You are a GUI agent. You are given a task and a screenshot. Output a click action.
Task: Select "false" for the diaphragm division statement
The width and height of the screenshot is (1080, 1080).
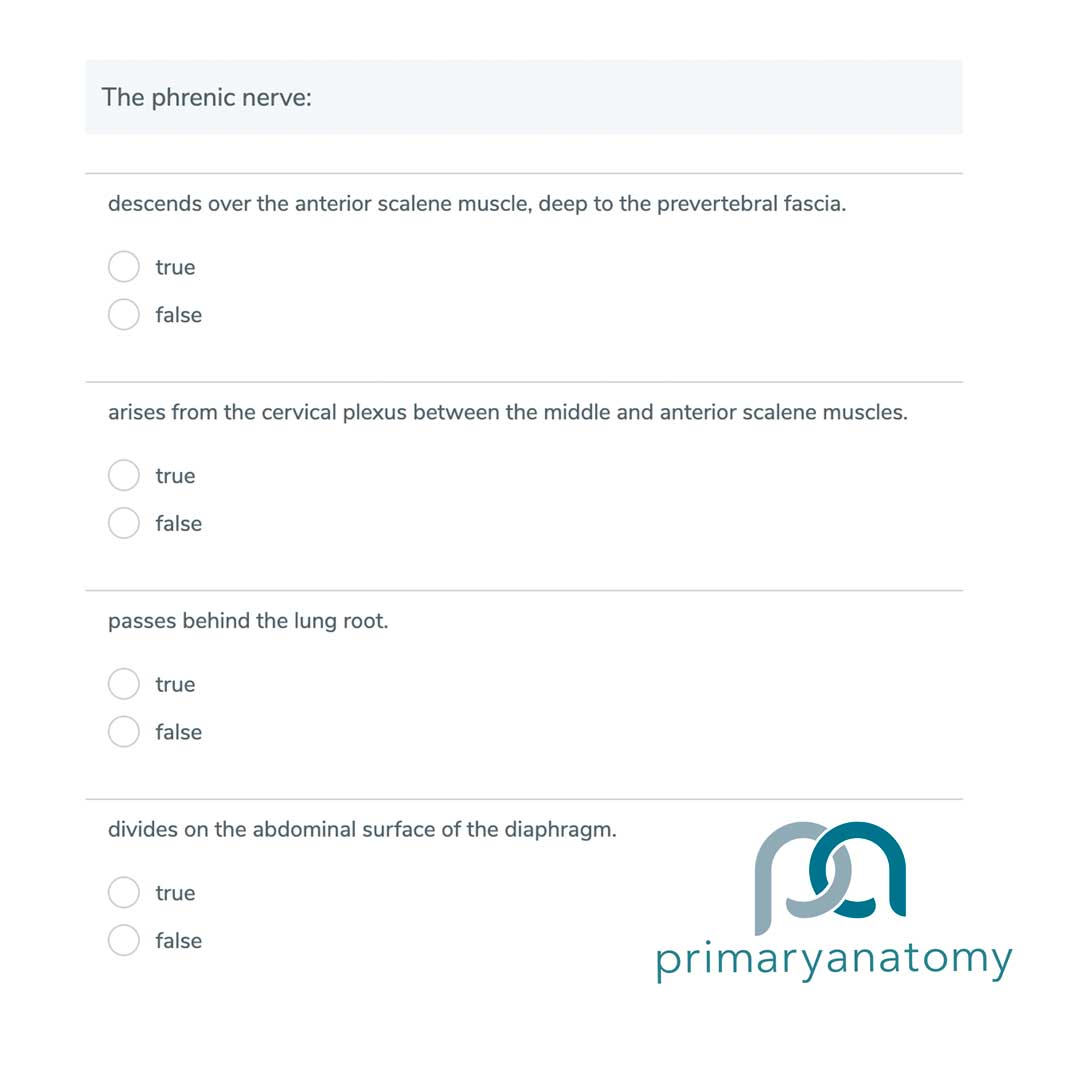(x=123, y=940)
